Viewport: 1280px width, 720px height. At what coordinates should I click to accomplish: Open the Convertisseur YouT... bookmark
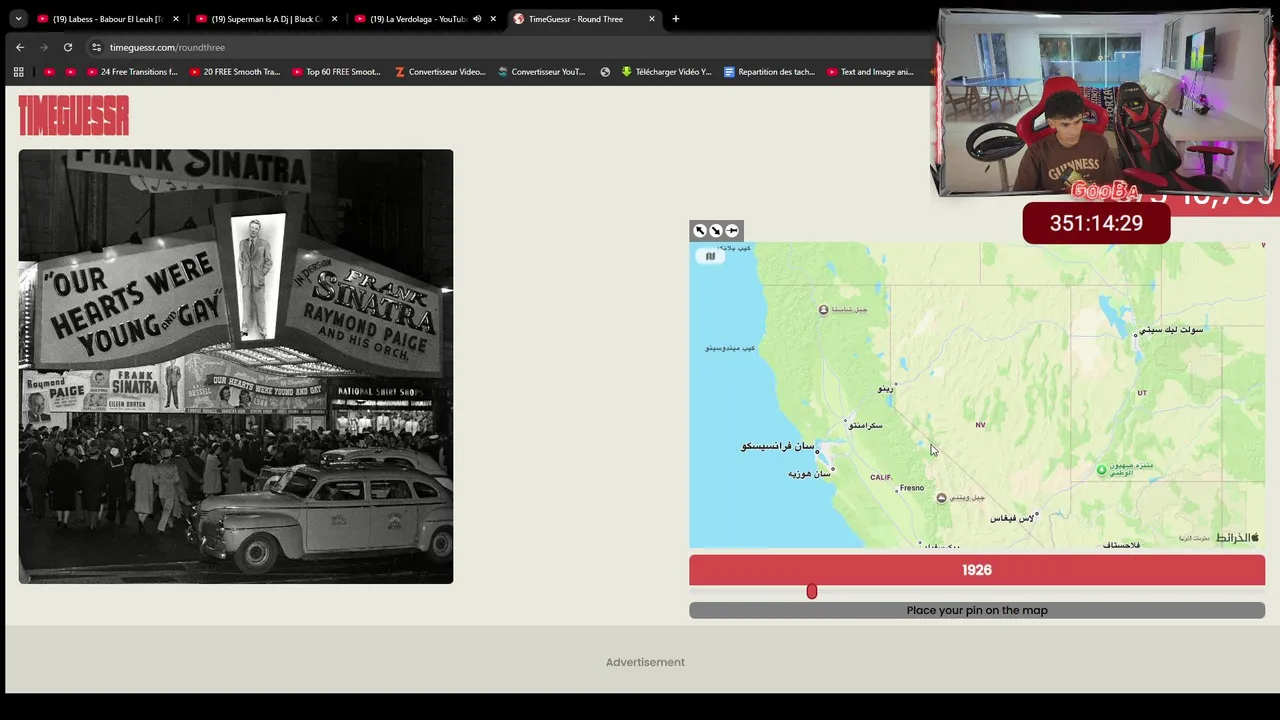click(542, 72)
